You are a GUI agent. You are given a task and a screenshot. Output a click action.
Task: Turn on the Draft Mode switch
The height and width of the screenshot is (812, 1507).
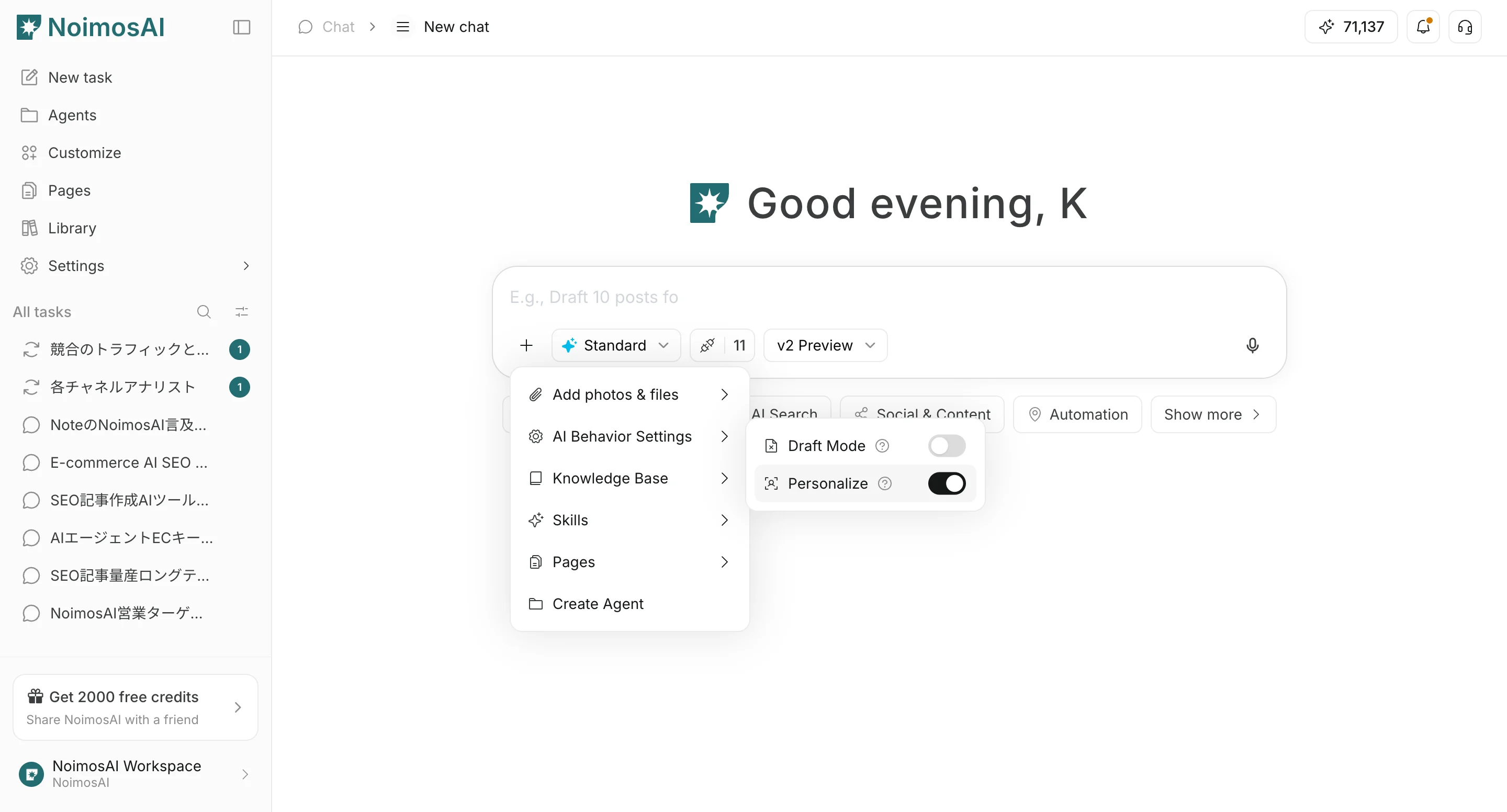(x=947, y=446)
